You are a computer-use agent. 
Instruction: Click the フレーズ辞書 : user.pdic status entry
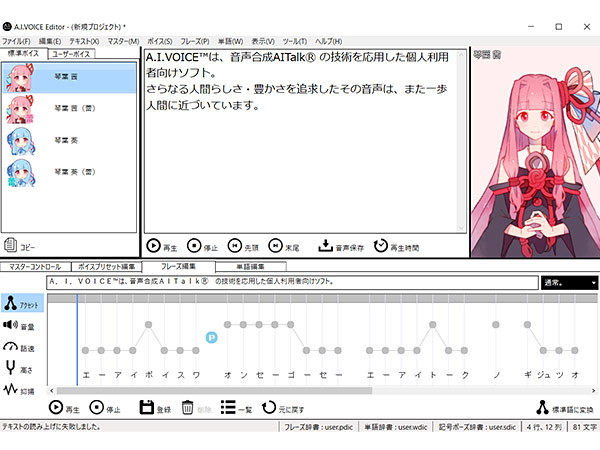point(318,427)
